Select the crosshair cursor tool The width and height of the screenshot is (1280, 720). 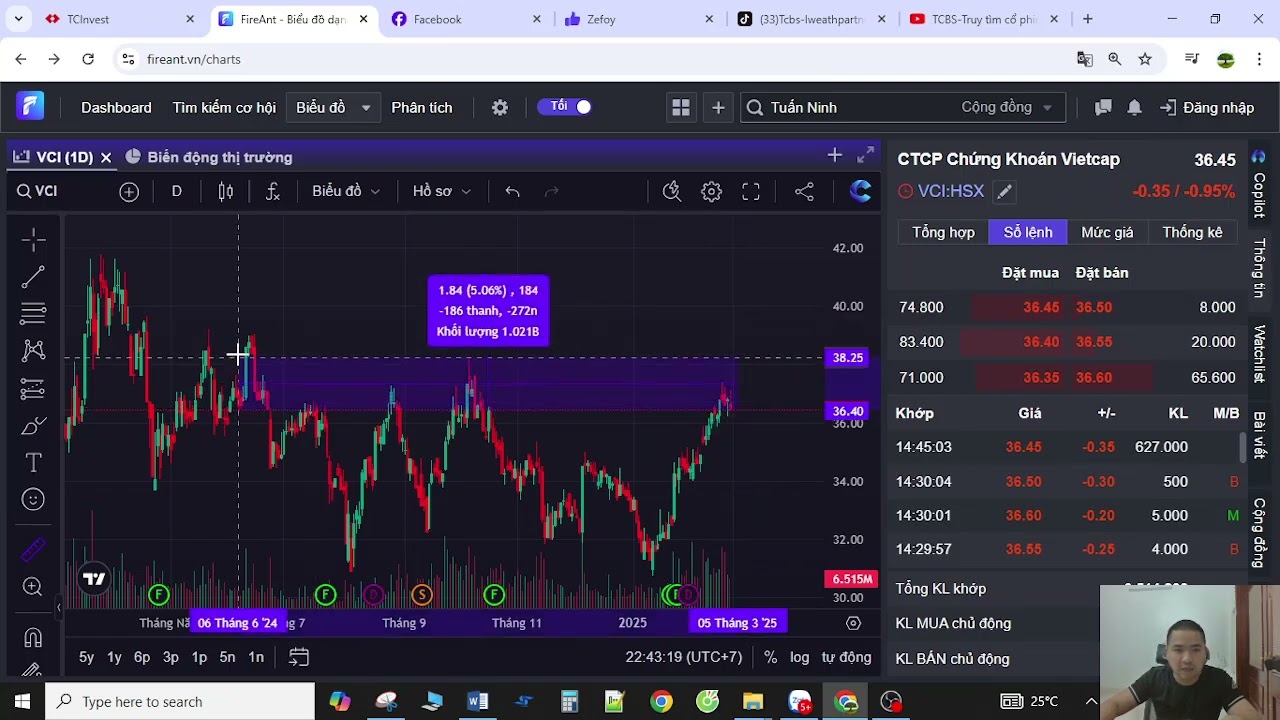point(33,239)
